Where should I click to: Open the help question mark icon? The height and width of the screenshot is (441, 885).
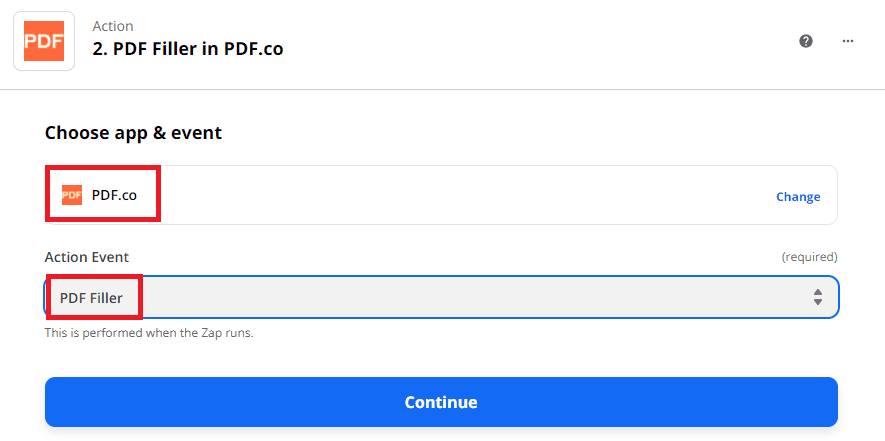coord(806,41)
